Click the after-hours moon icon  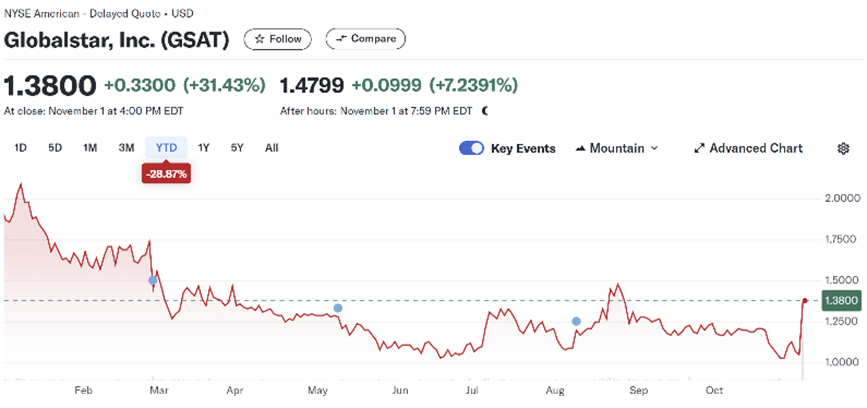pos(485,111)
